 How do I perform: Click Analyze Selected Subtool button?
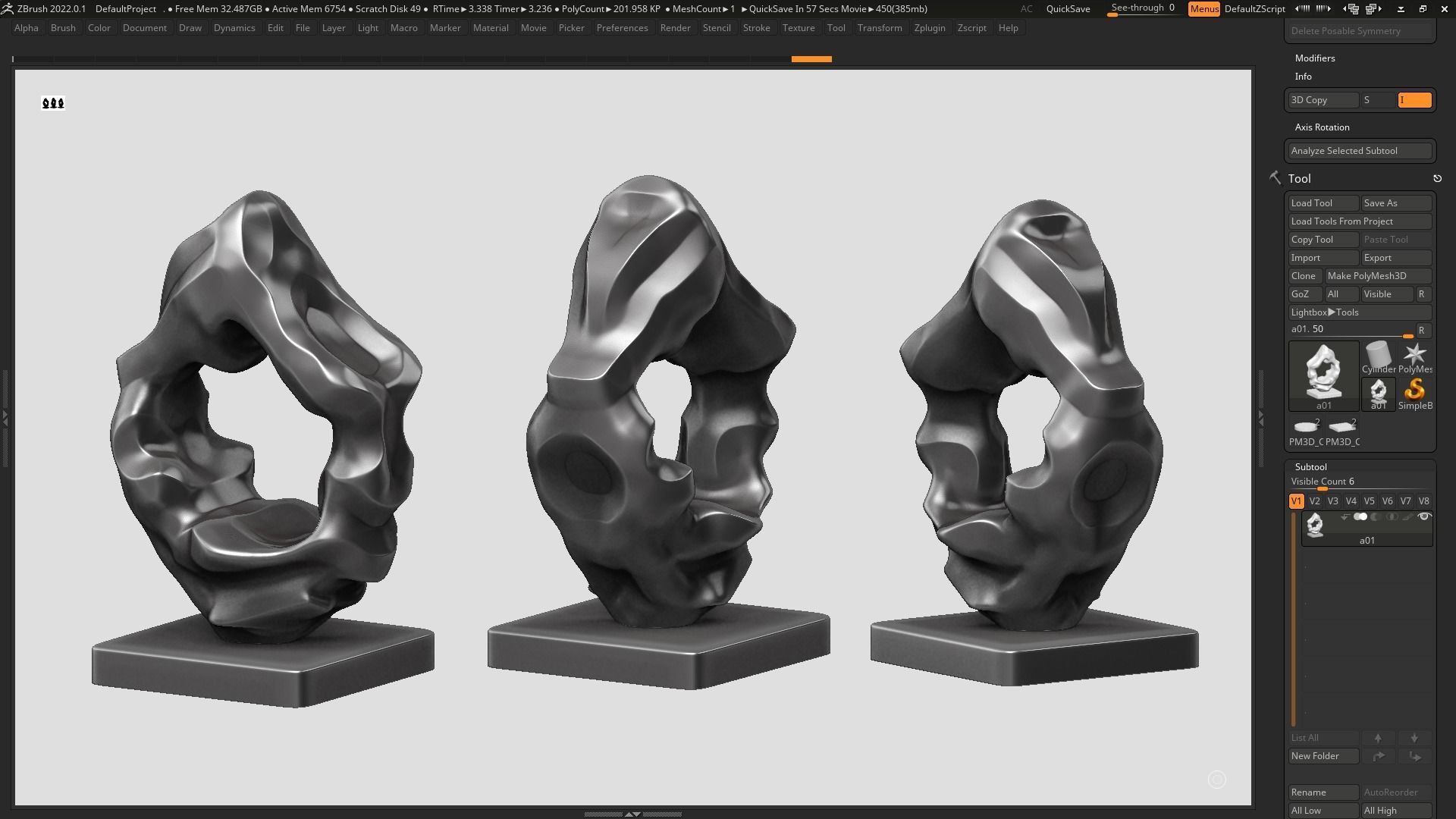tap(1360, 151)
